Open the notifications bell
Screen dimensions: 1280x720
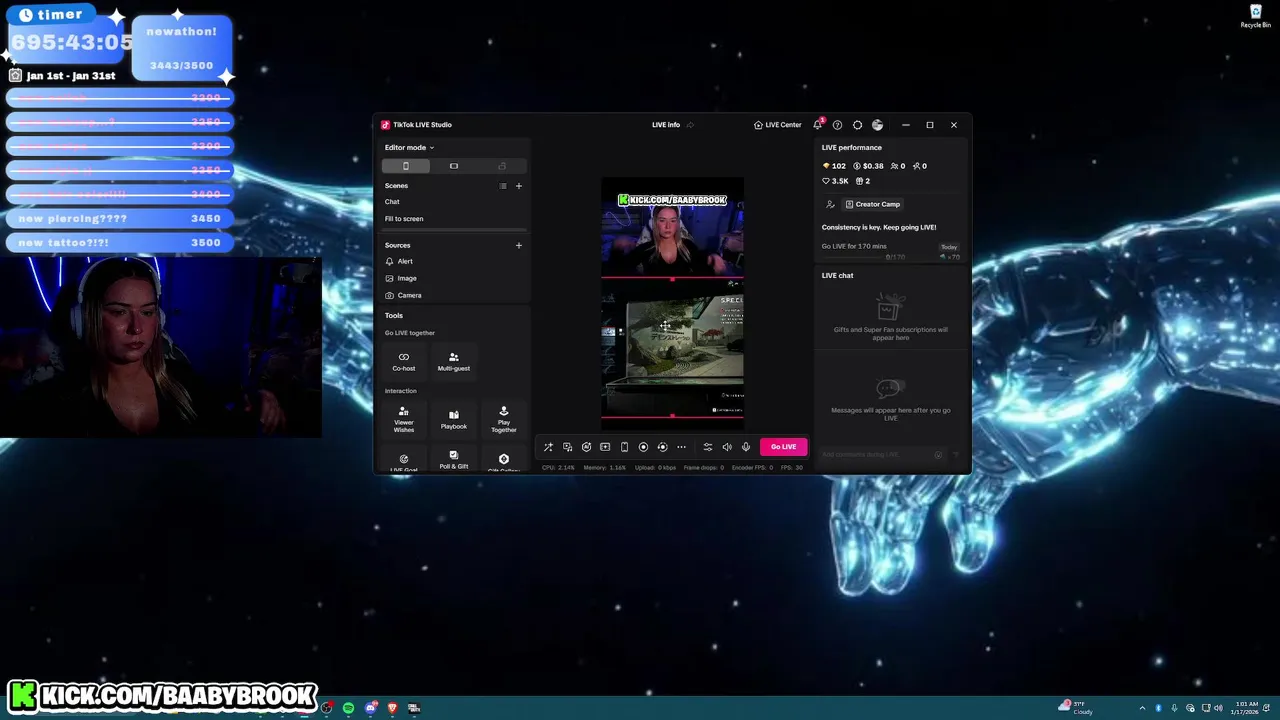pos(817,125)
